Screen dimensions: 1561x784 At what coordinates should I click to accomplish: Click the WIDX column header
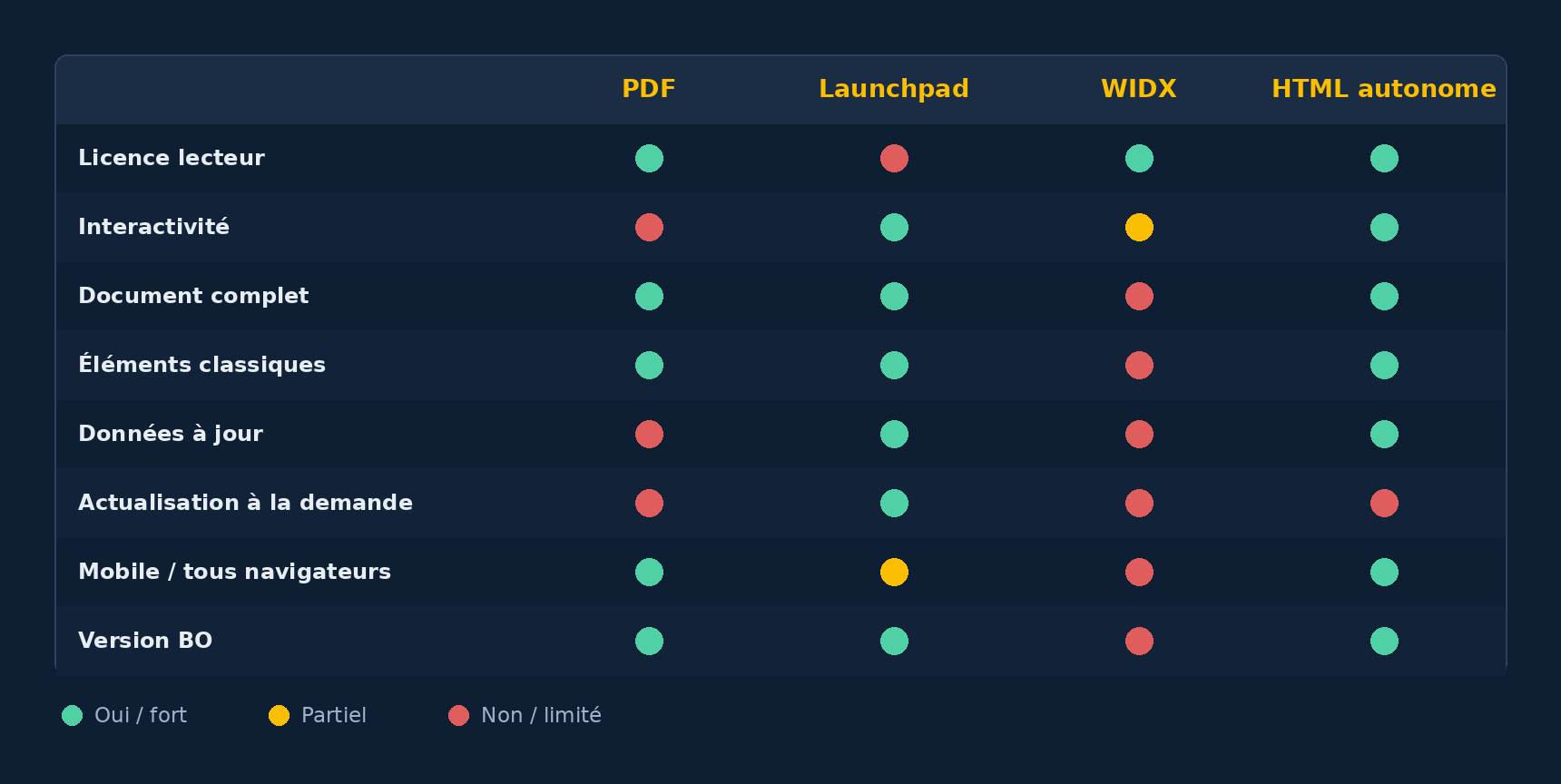pos(1139,89)
